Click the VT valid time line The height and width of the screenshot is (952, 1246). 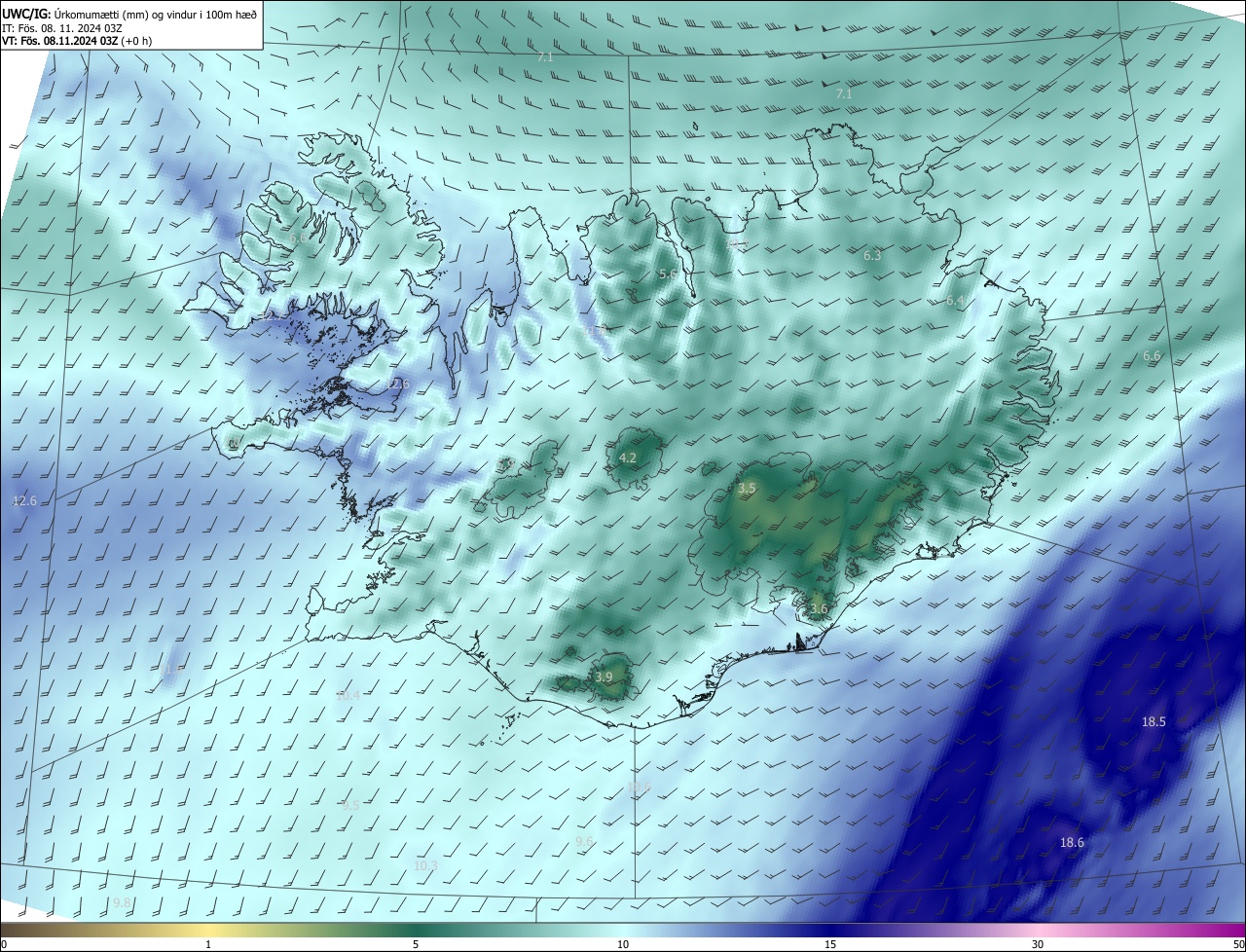76,41
